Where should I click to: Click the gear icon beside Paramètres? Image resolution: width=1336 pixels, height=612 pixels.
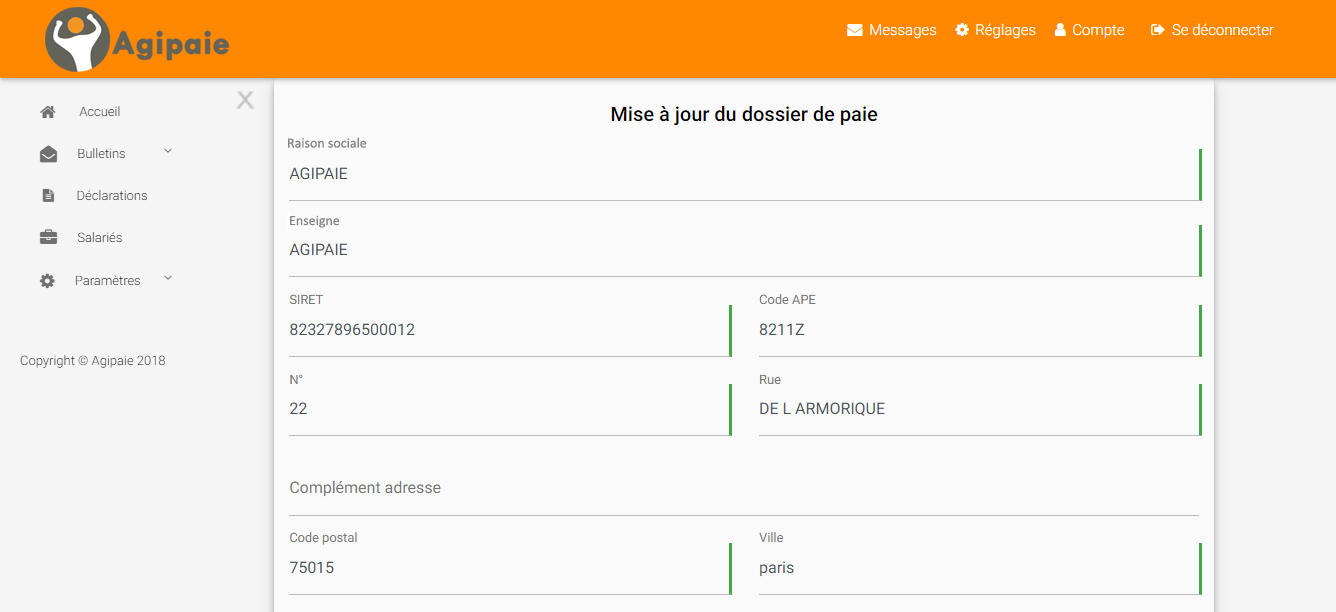[x=47, y=281]
